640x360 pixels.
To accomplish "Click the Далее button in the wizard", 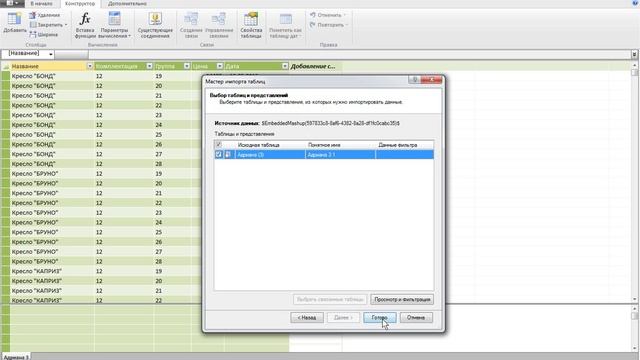I will (x=343, y=317).
